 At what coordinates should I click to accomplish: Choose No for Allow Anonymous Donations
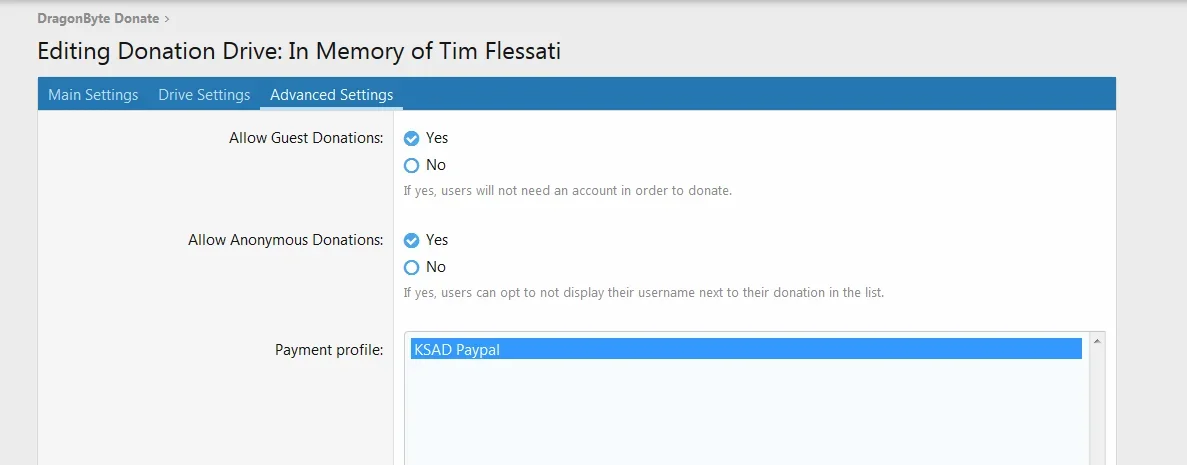[411, 267]
